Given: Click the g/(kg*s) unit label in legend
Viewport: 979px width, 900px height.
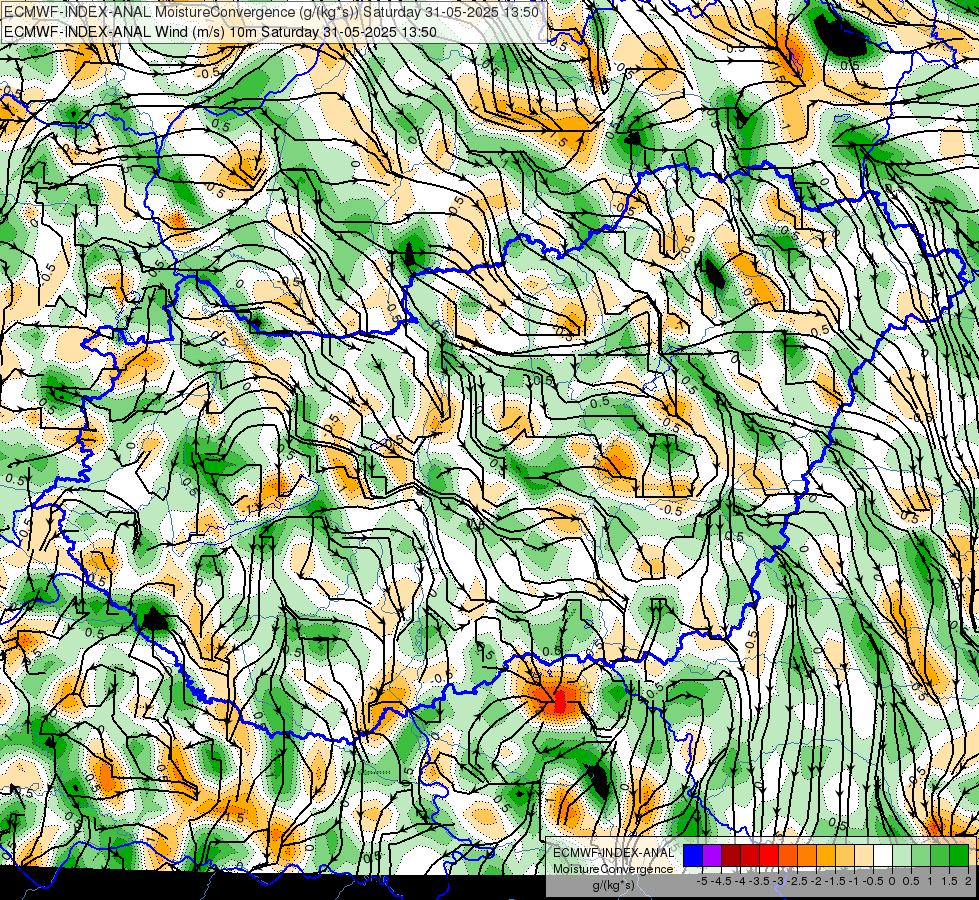Looking at the screenshot, I should coord(613,885).
